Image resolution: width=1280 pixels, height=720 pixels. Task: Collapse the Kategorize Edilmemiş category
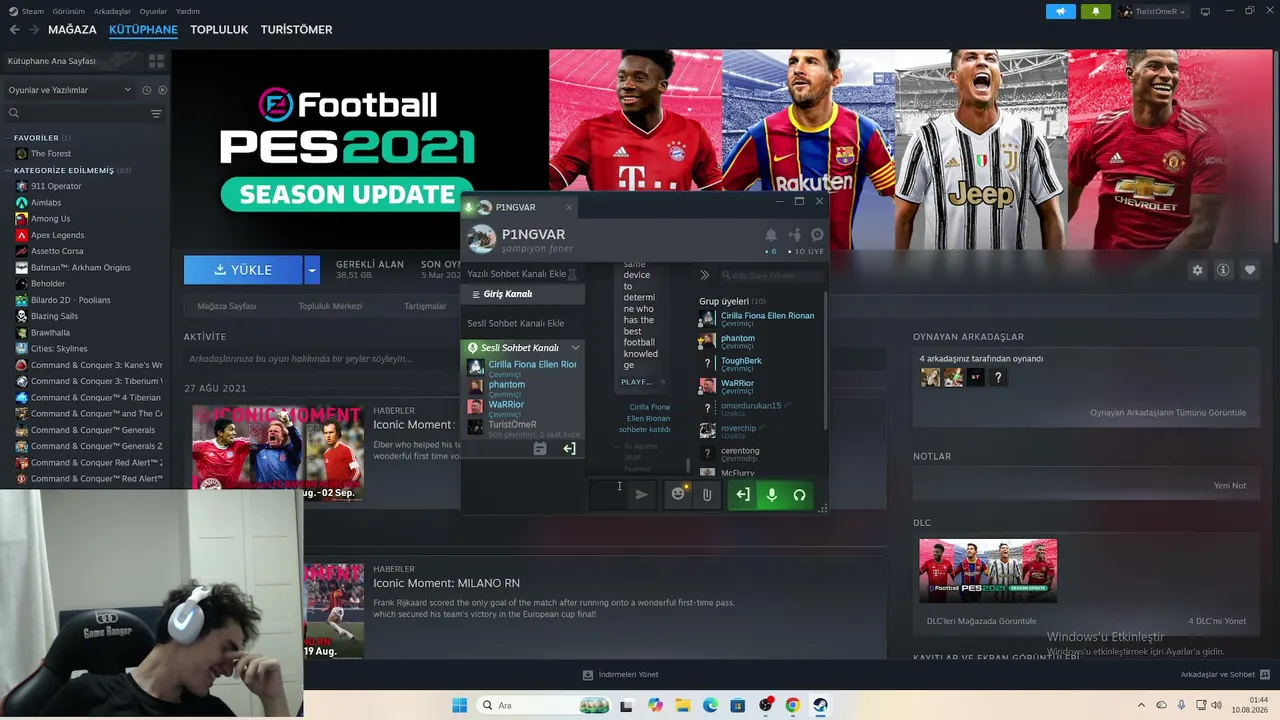pyautogui.click(x=8, y=171)
